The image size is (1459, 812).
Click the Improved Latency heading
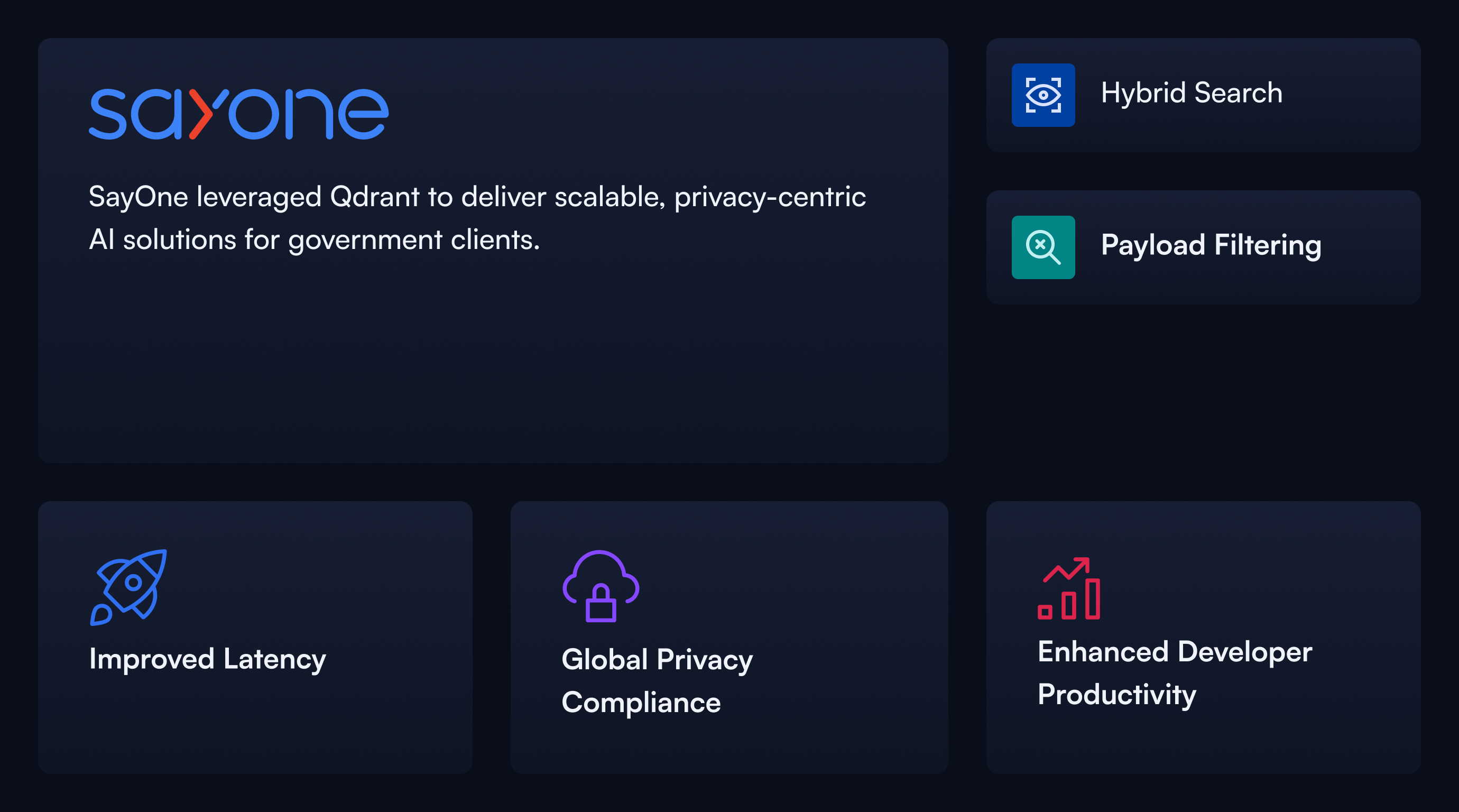click(207, 659)
